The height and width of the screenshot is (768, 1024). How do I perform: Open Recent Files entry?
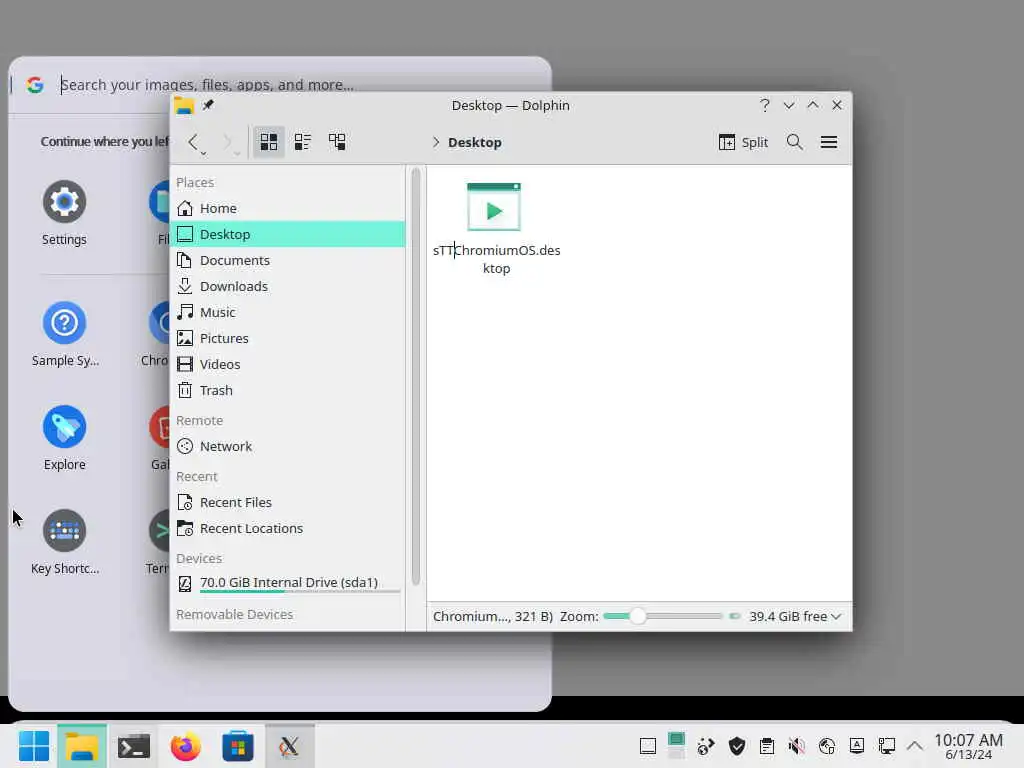click(288, 503)
